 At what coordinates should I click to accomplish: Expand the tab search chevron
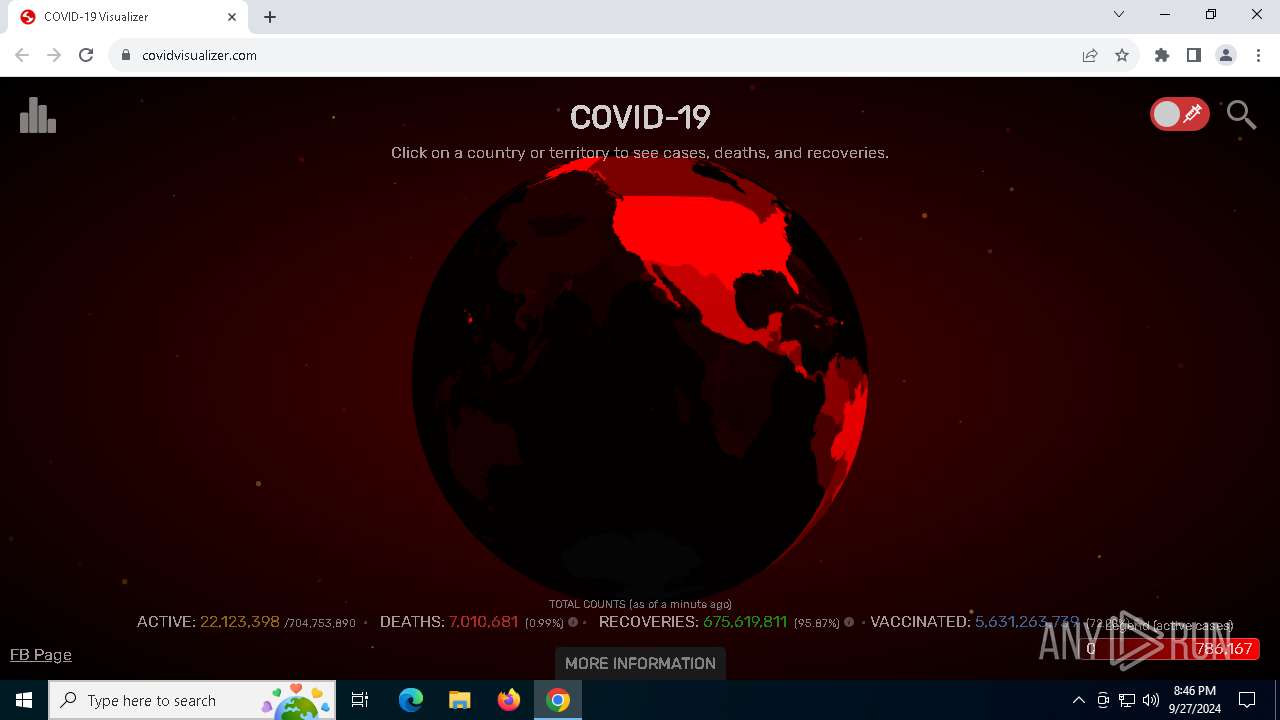pyautogui.click(x=1119, y=15)
